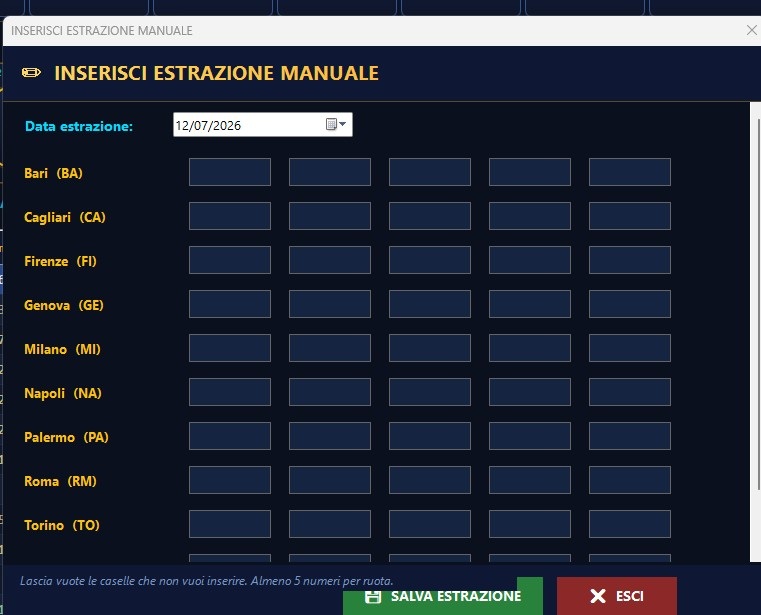Select the fifth number box for Bari
761x615 pixels.
tap(629, 172)
